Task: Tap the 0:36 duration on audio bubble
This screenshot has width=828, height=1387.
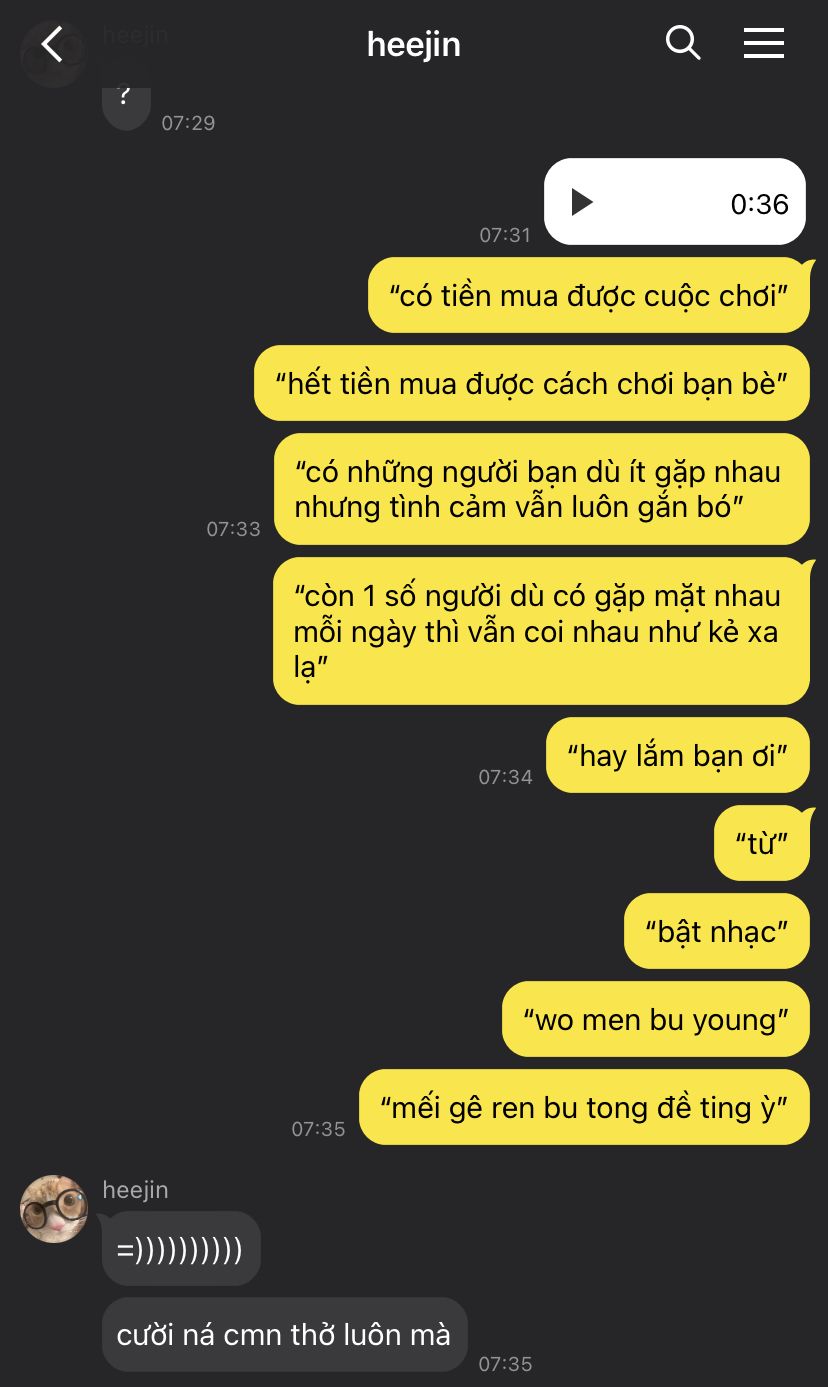Action: click(x=759, y=203)
